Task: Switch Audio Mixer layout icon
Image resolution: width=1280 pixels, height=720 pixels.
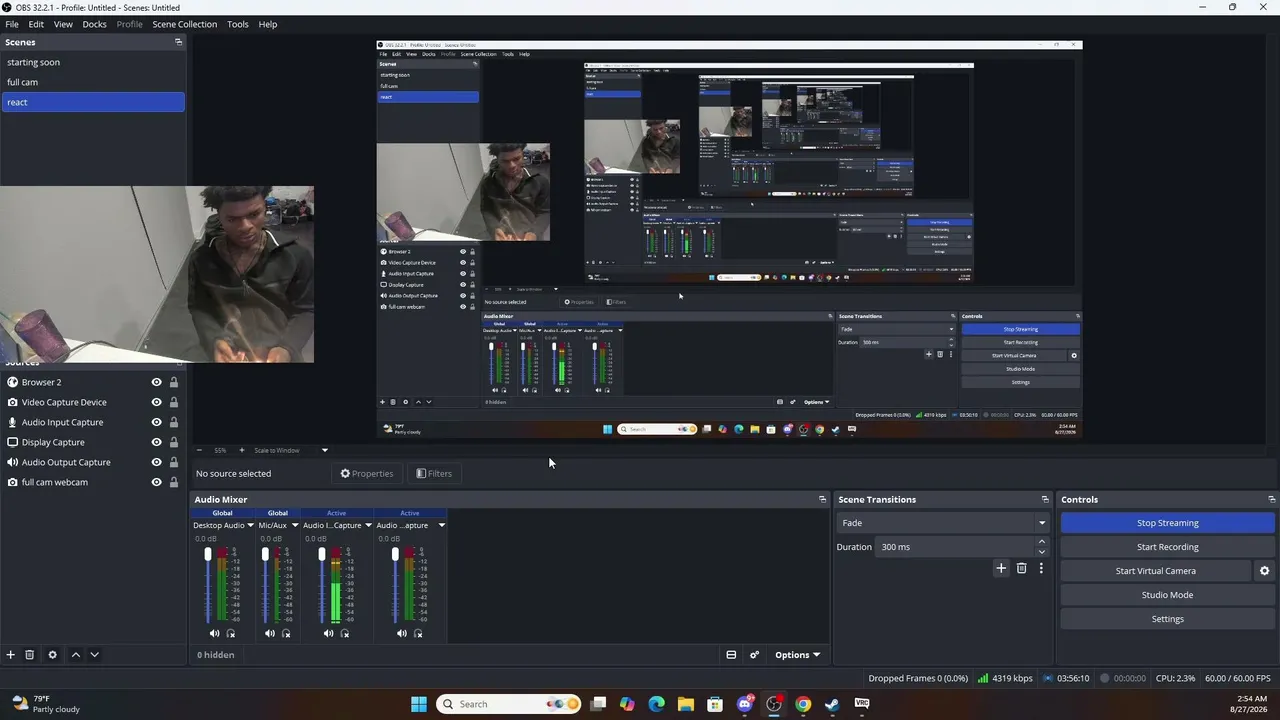Action: coord(731,655)
